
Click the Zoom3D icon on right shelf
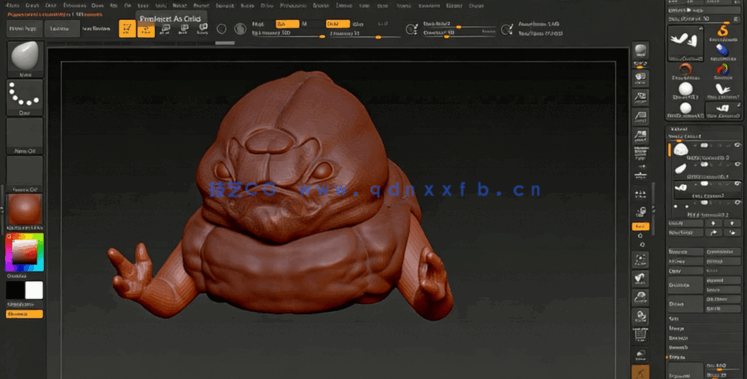coord(641,298)
